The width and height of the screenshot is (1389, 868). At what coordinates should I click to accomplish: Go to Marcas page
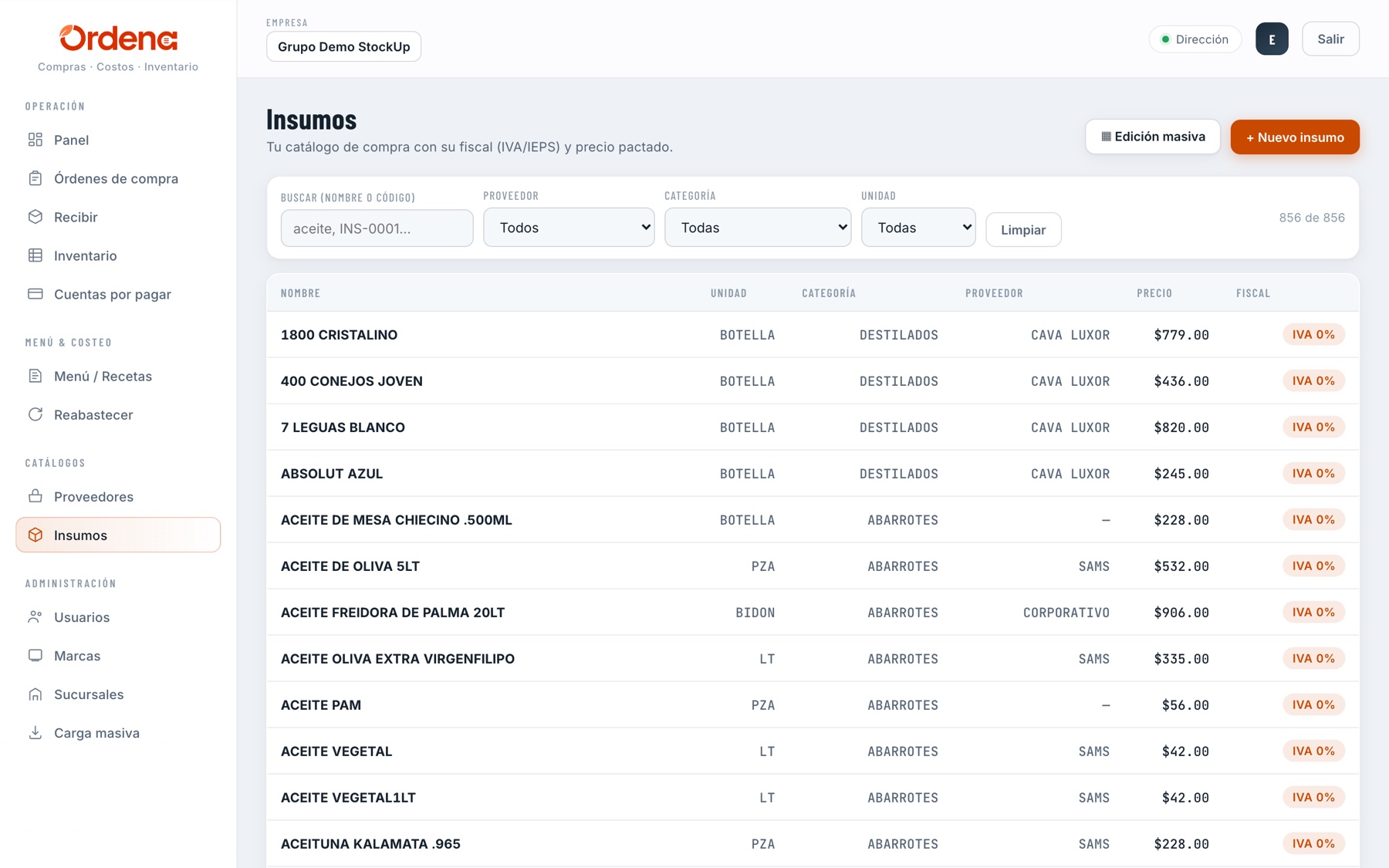118,655
